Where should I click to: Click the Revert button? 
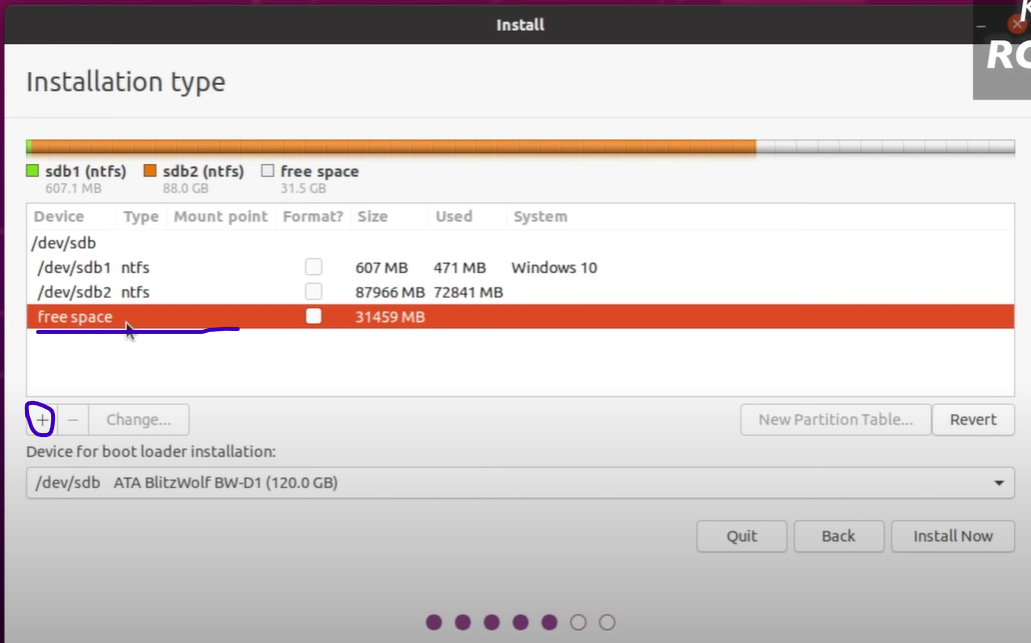pos(973,420)
